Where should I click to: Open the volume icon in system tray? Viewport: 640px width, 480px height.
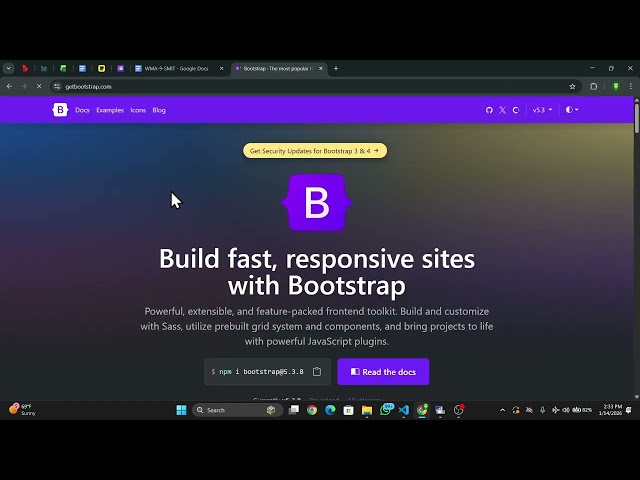pyautogui.click(x=566, y=410)
